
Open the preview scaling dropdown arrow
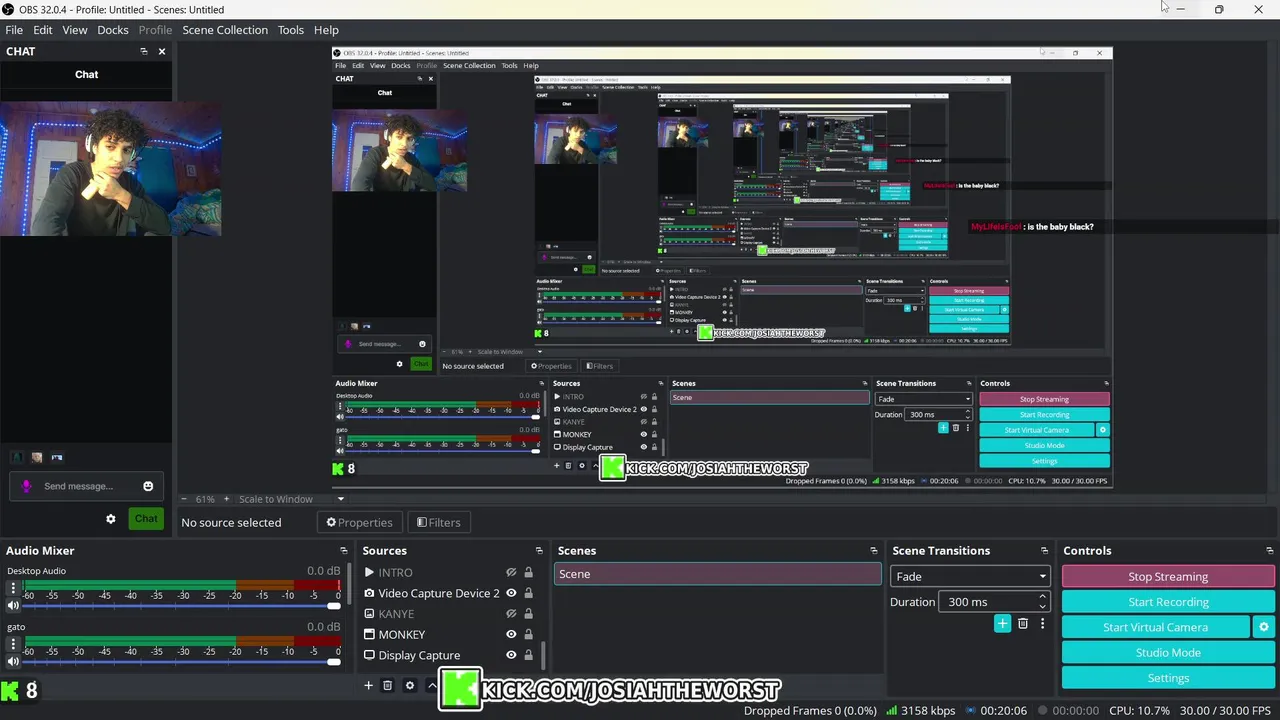tap(340, 499)
